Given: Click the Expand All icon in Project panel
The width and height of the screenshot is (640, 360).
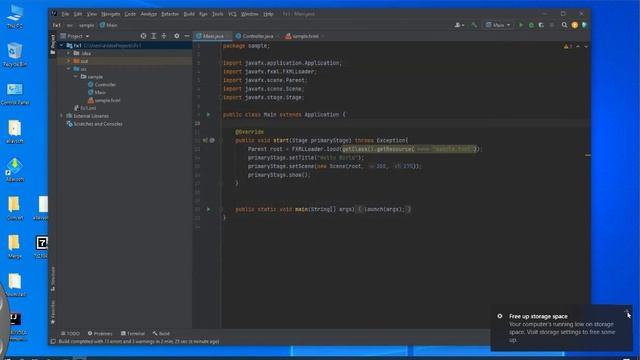Looking at the screenshot, I should click(x=153, y=36).
